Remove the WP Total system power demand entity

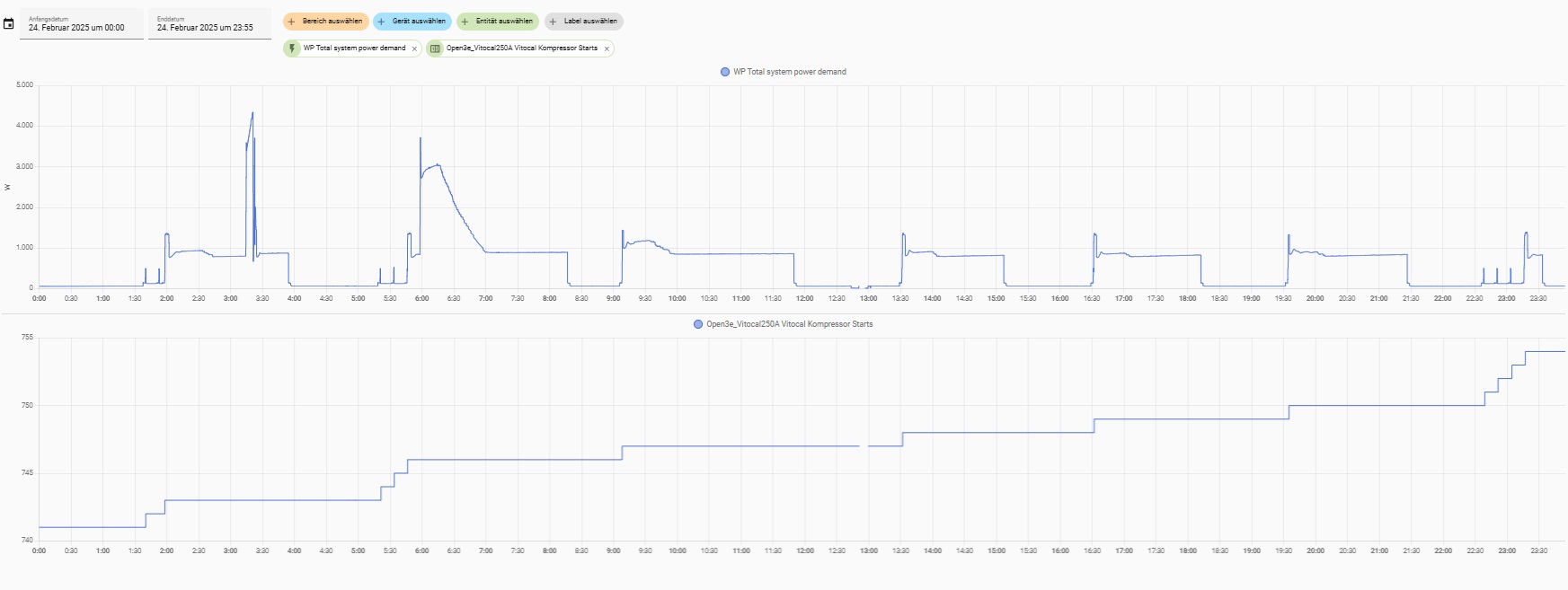click(x=414, y=48)
